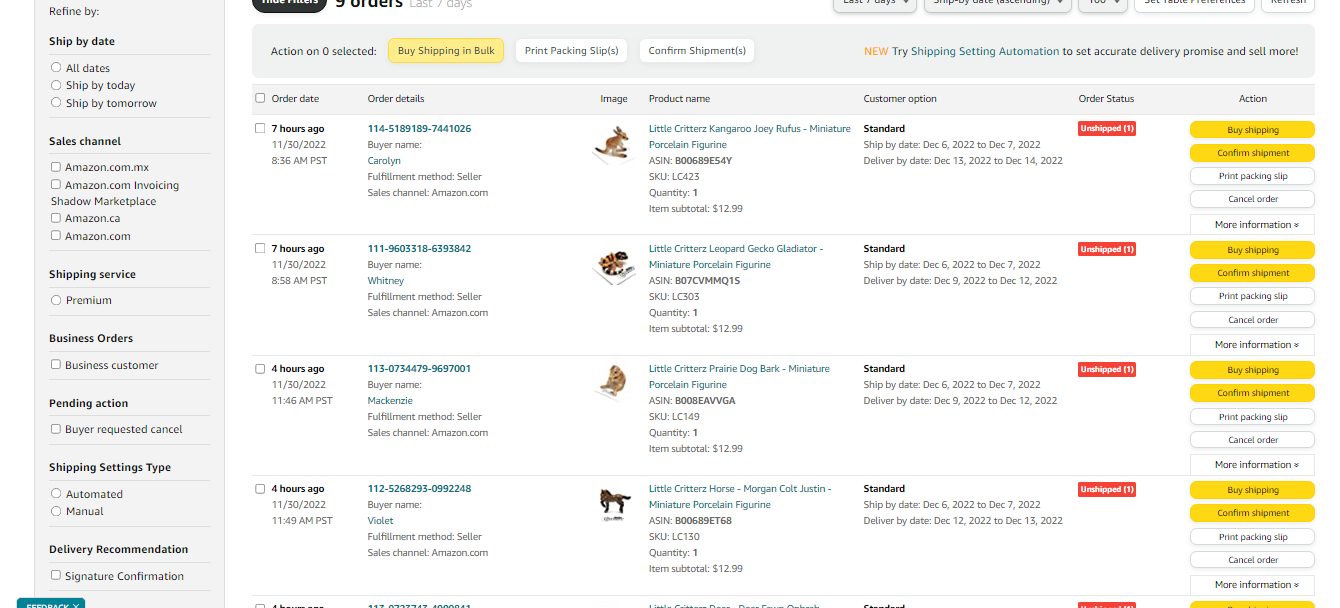
Task: Select the checkbox for Carolyn's order
Action: [x=261, y=128]
